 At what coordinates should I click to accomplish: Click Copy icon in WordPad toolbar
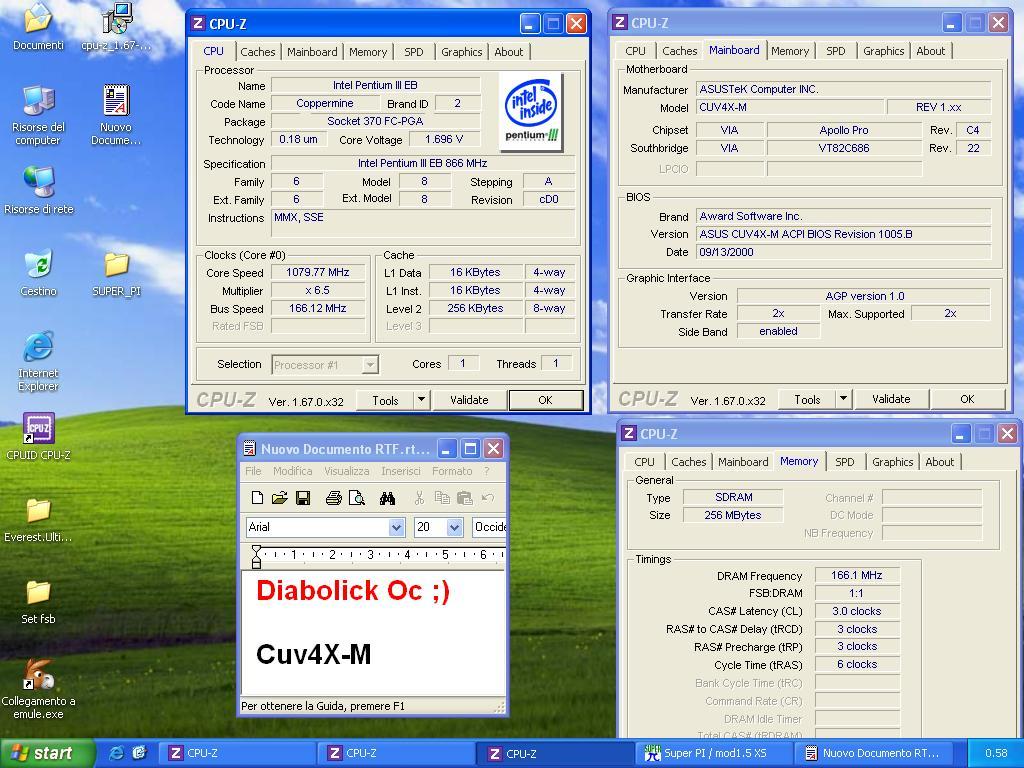pyautogui.click(x=442, y=498)
